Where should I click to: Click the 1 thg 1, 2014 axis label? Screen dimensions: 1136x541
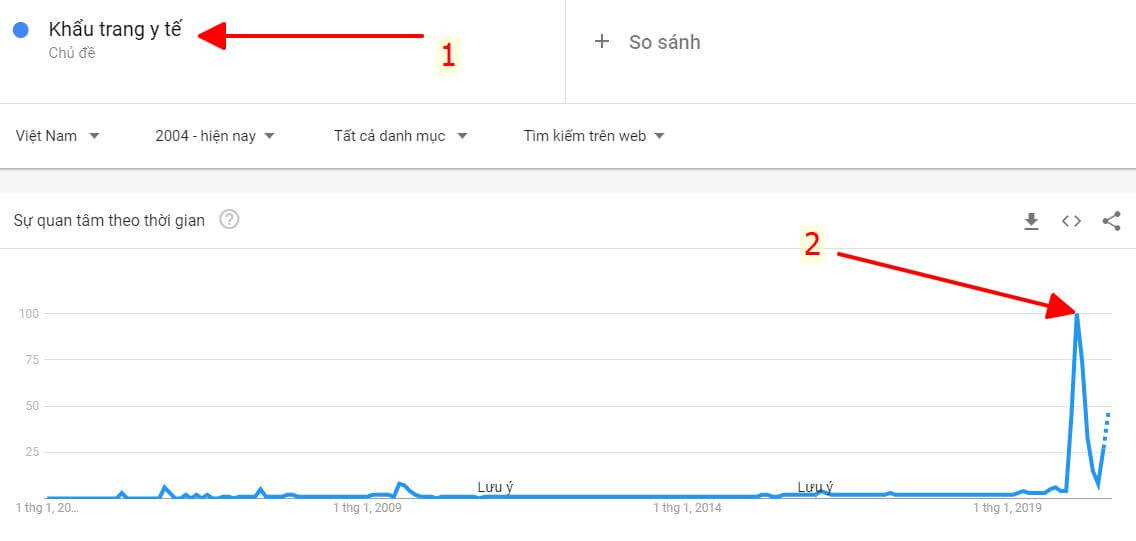(688, 508)
